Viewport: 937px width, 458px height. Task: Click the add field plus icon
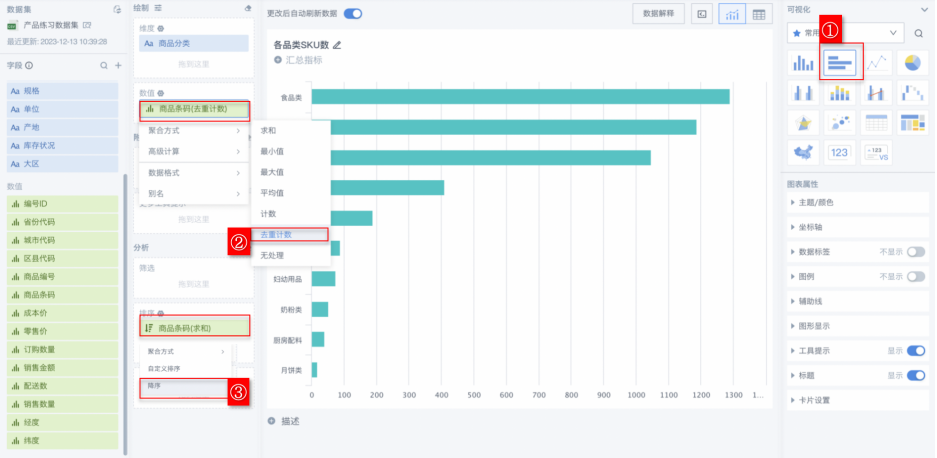(118, 65)
